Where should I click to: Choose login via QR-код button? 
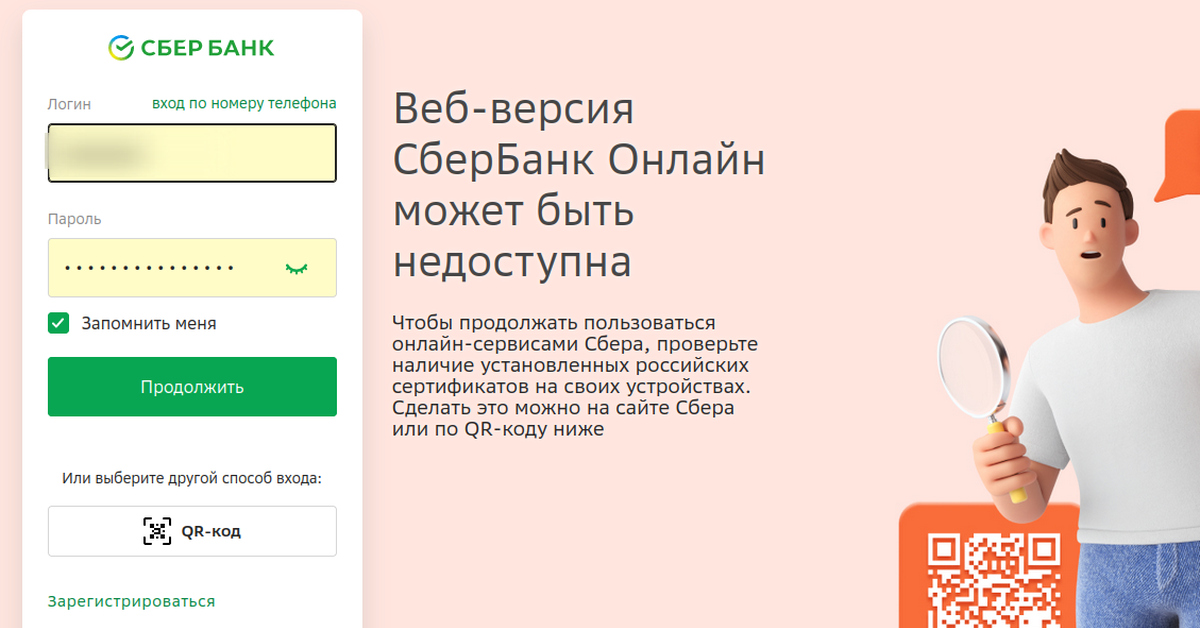(x=192, y=531)
